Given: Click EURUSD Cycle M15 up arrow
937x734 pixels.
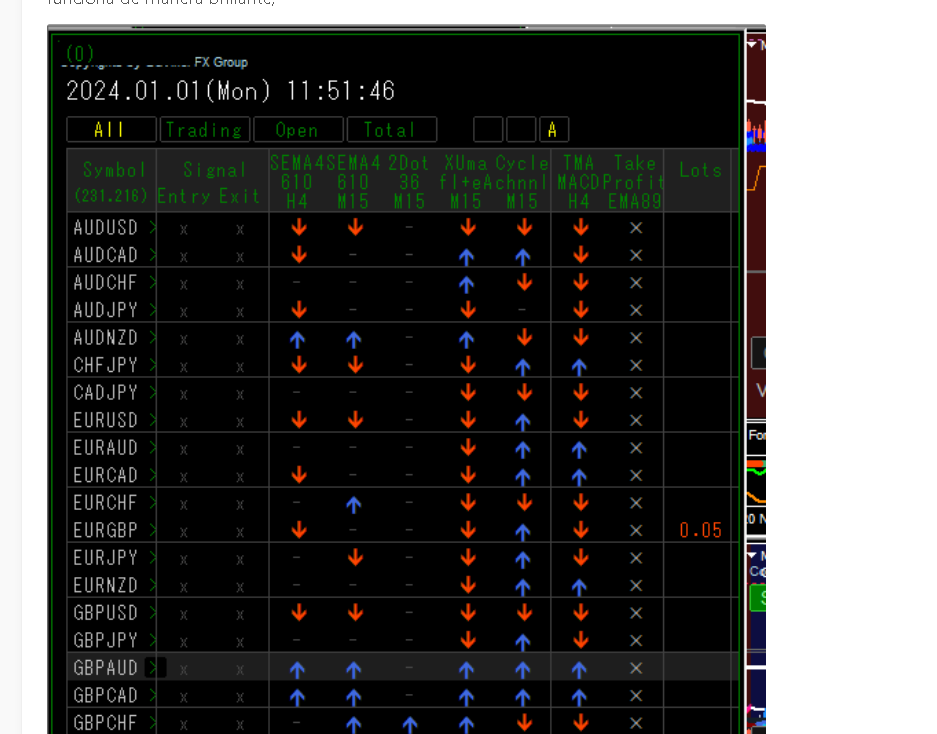Looking at the screenshot, I should click(523, 421).
